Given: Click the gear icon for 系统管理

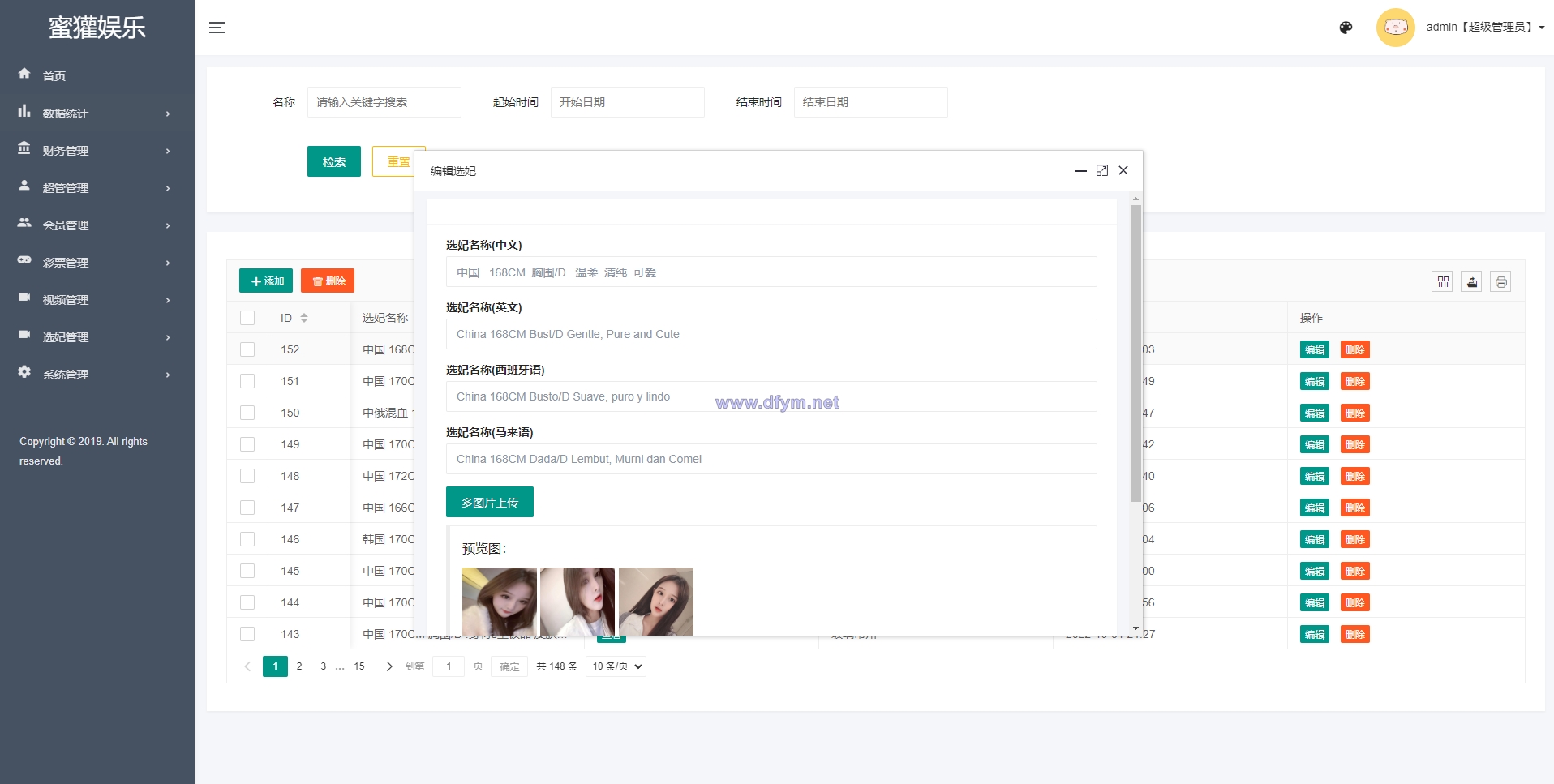Looking at the screenshot, I should click(24, 372).
